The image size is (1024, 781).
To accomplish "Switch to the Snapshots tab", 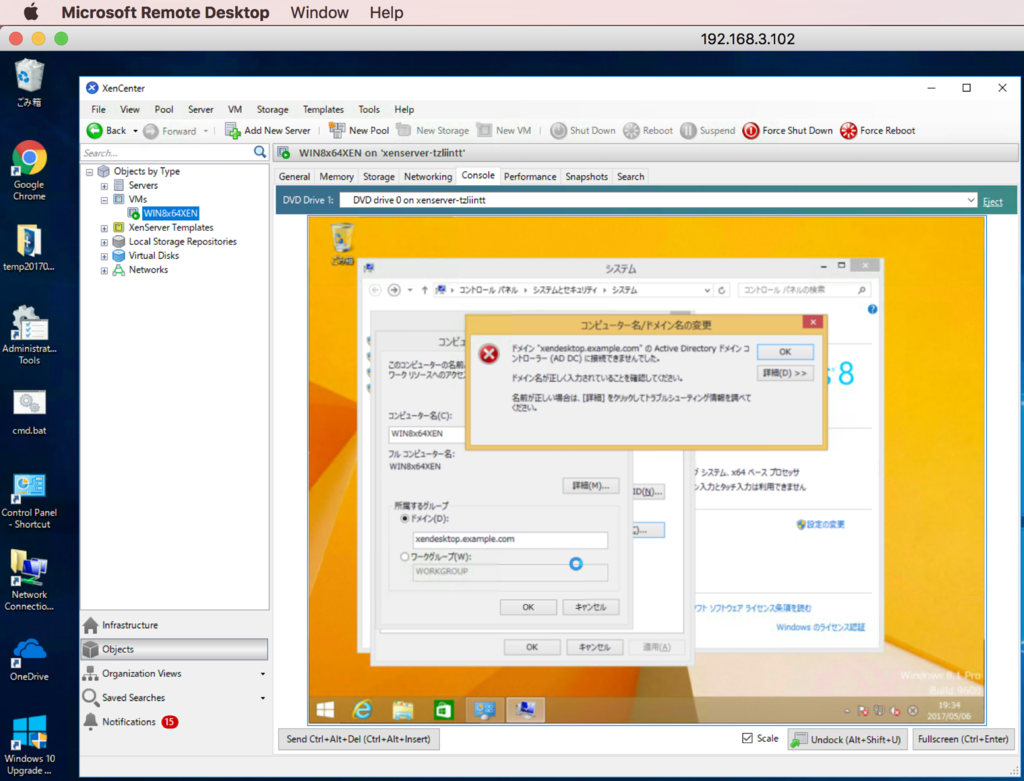I will pyautogui.click(x=586, y=176).
